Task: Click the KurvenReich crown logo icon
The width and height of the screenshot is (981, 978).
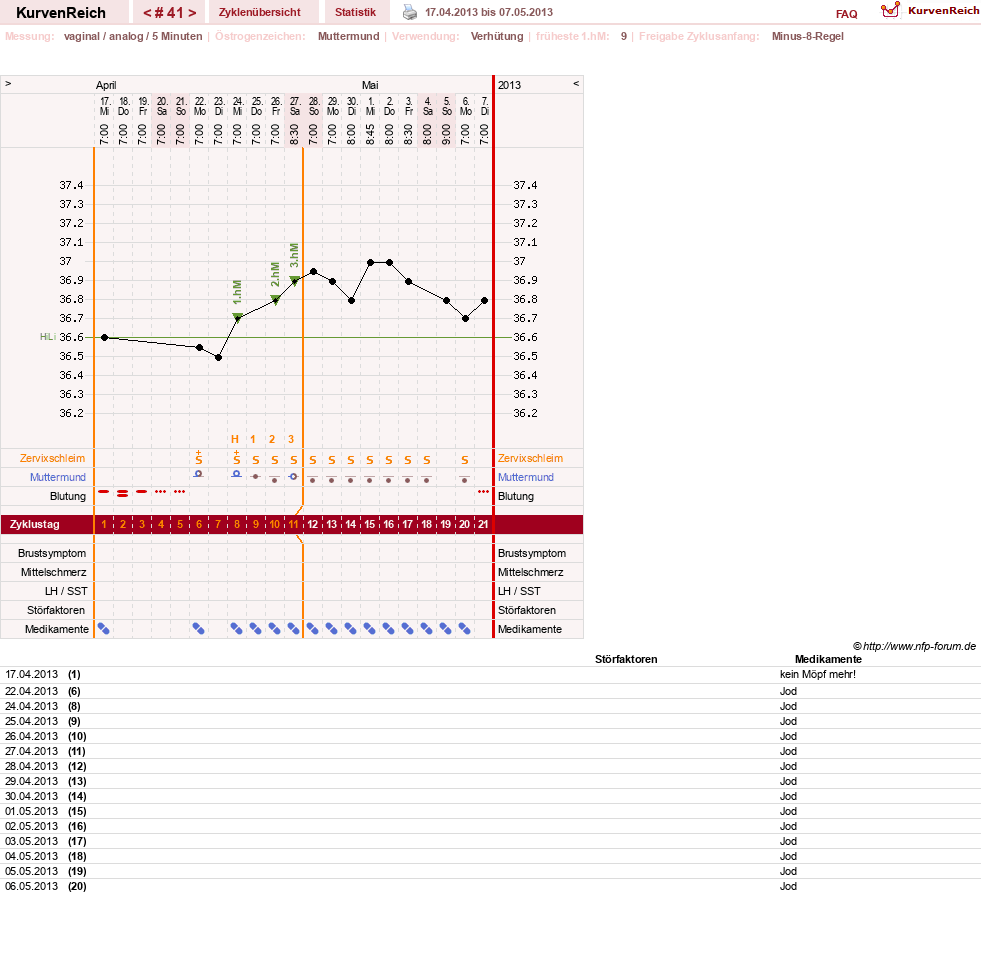Action: (890, 10)
